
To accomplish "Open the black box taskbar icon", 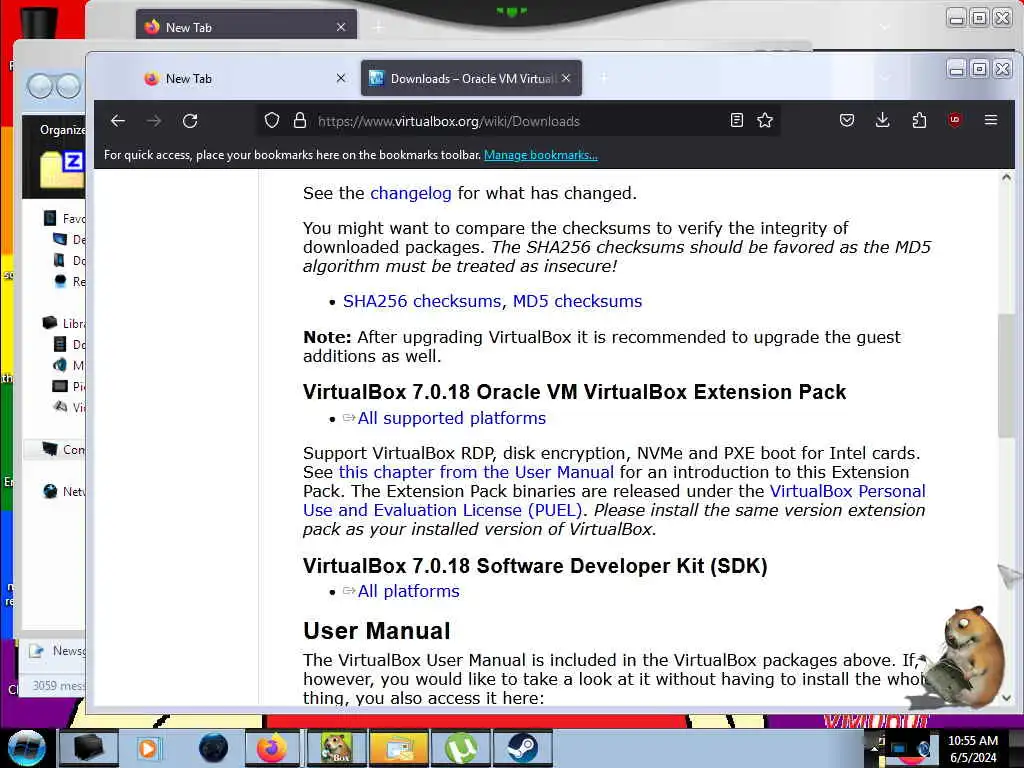I will tap(89, 748).
